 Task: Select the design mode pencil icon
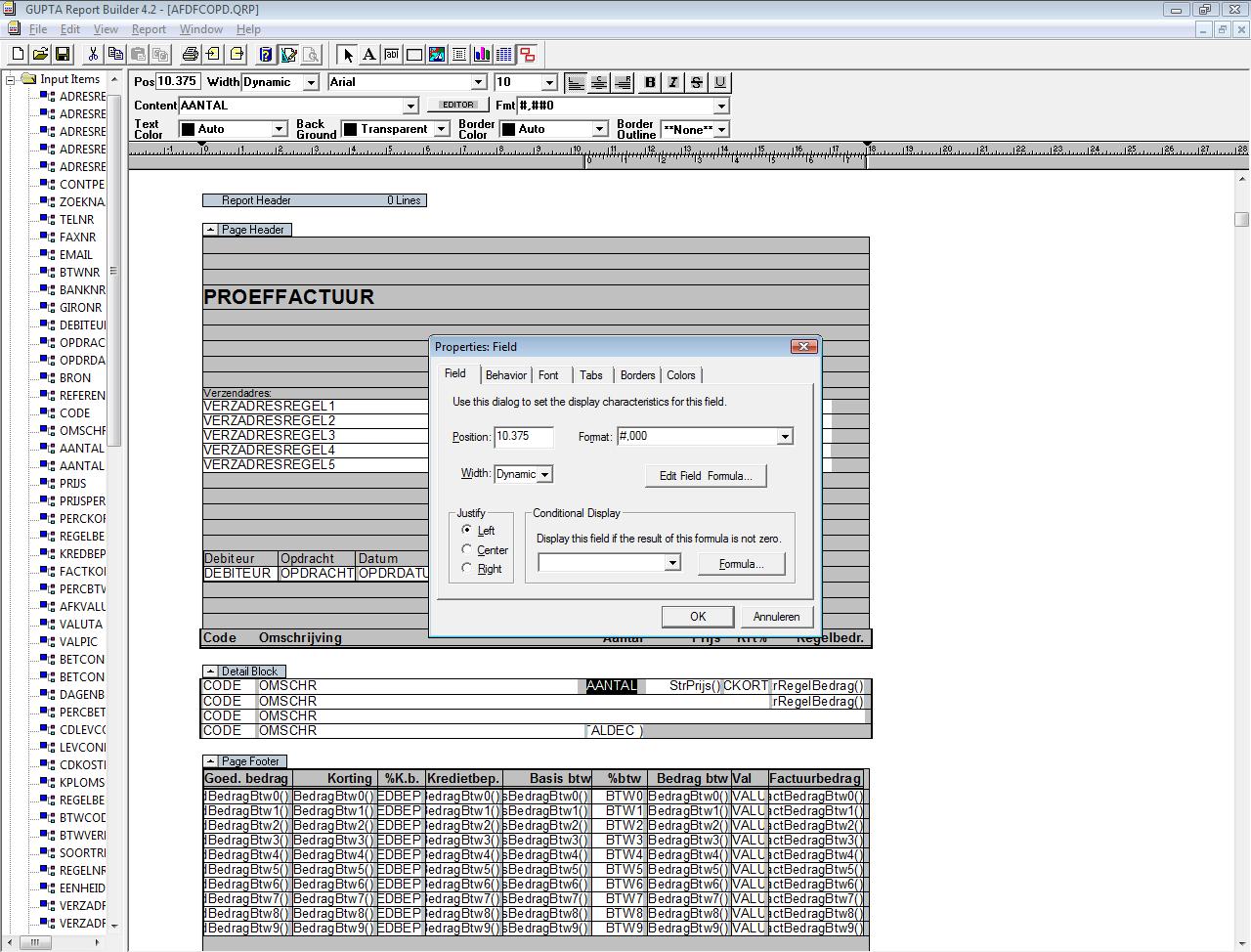click(x=288, y=55)
